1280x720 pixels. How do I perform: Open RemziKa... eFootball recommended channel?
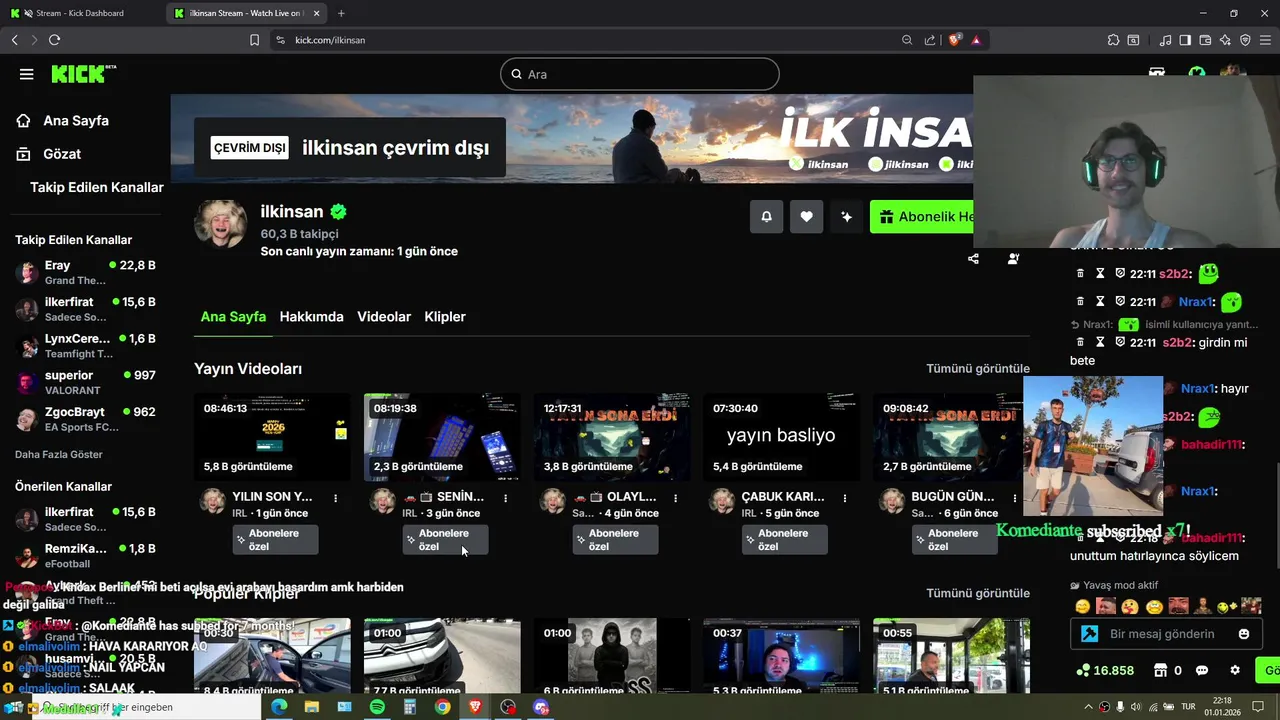(86, 556)
